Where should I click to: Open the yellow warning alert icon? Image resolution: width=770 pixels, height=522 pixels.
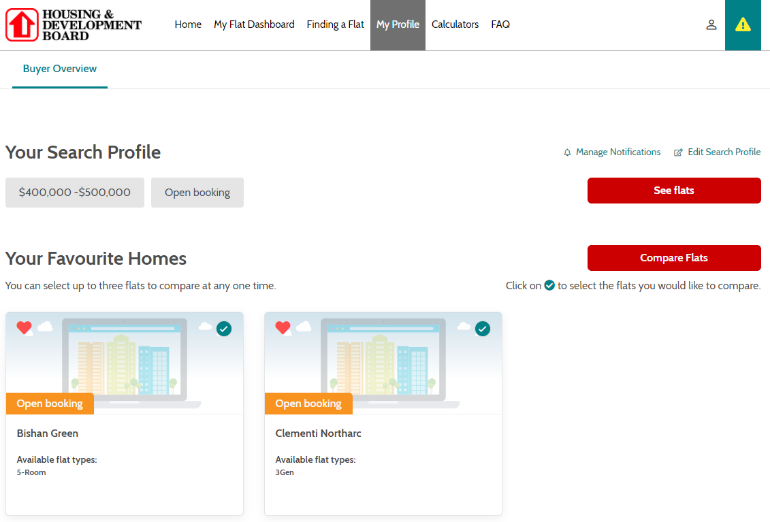click(742, 25)
